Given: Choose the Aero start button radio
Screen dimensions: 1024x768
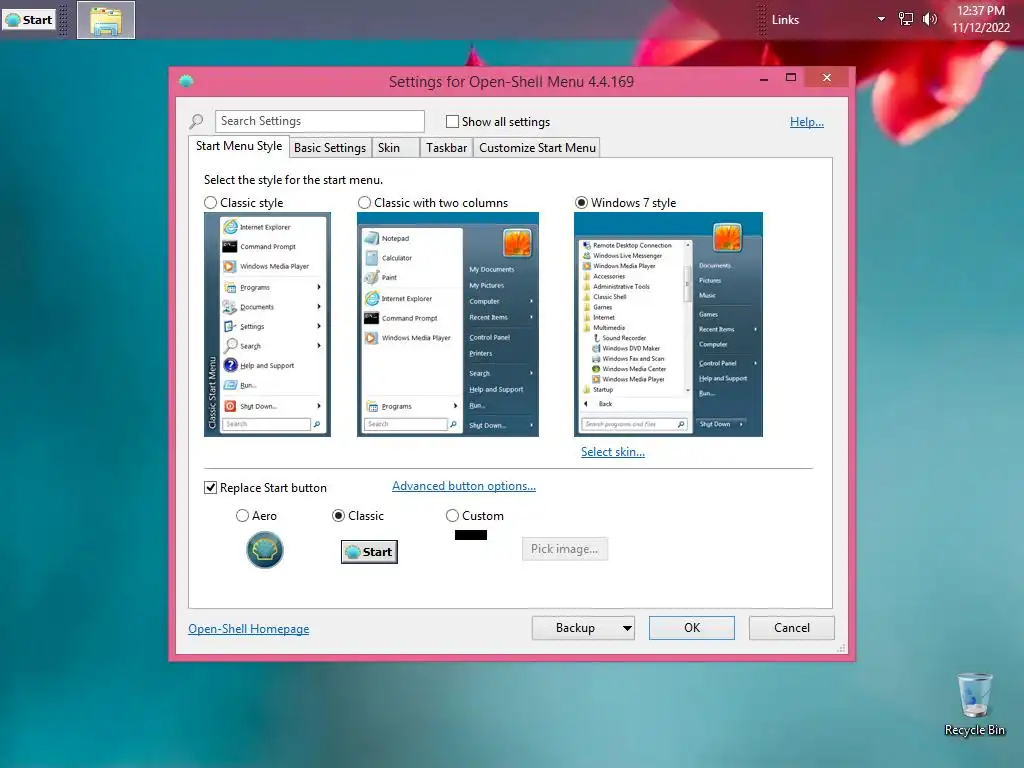Looking at the screenshot, I should click(x=242, y=516).
